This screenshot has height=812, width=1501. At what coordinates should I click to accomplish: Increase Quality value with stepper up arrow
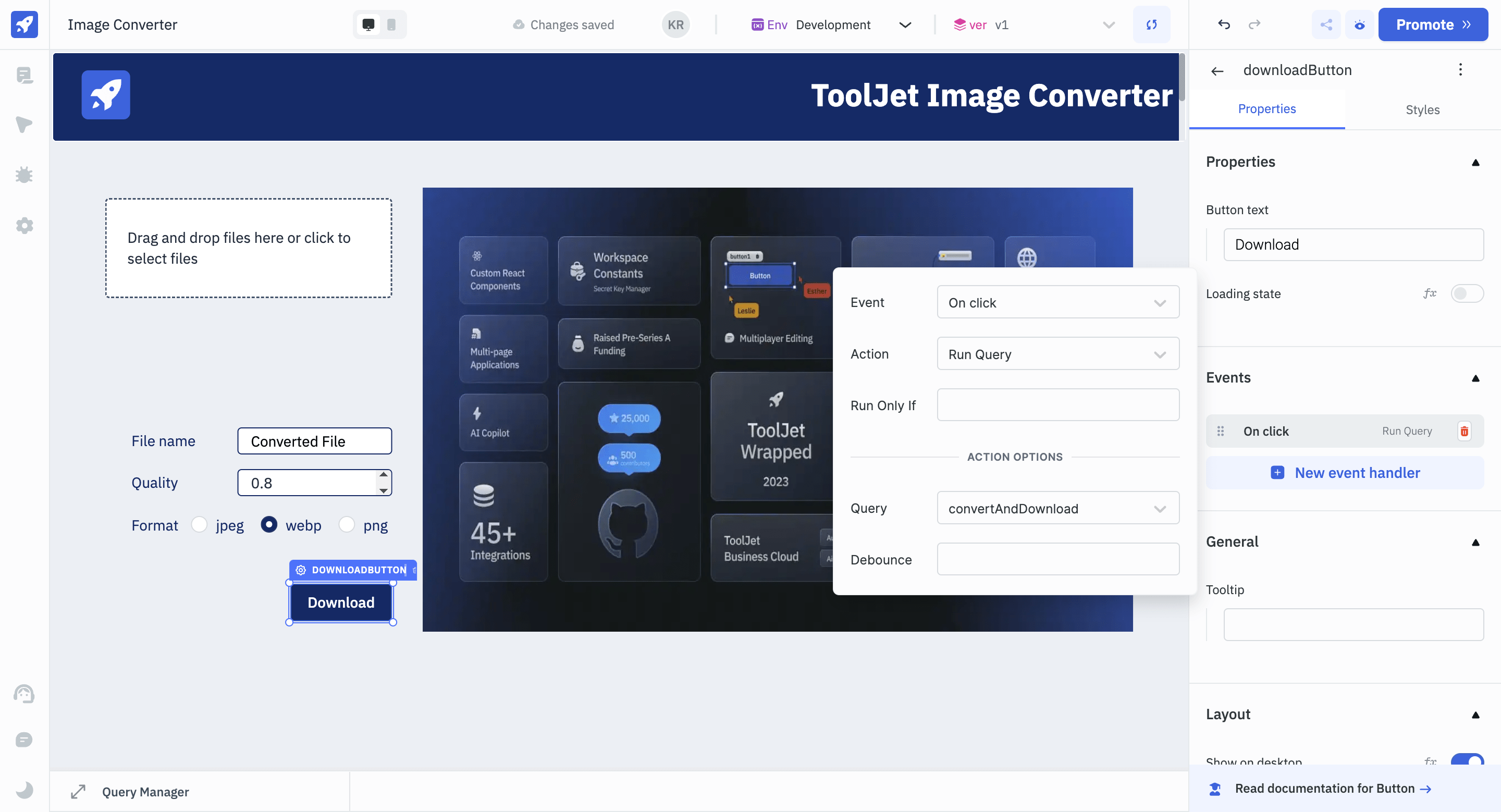pos(384,475)
